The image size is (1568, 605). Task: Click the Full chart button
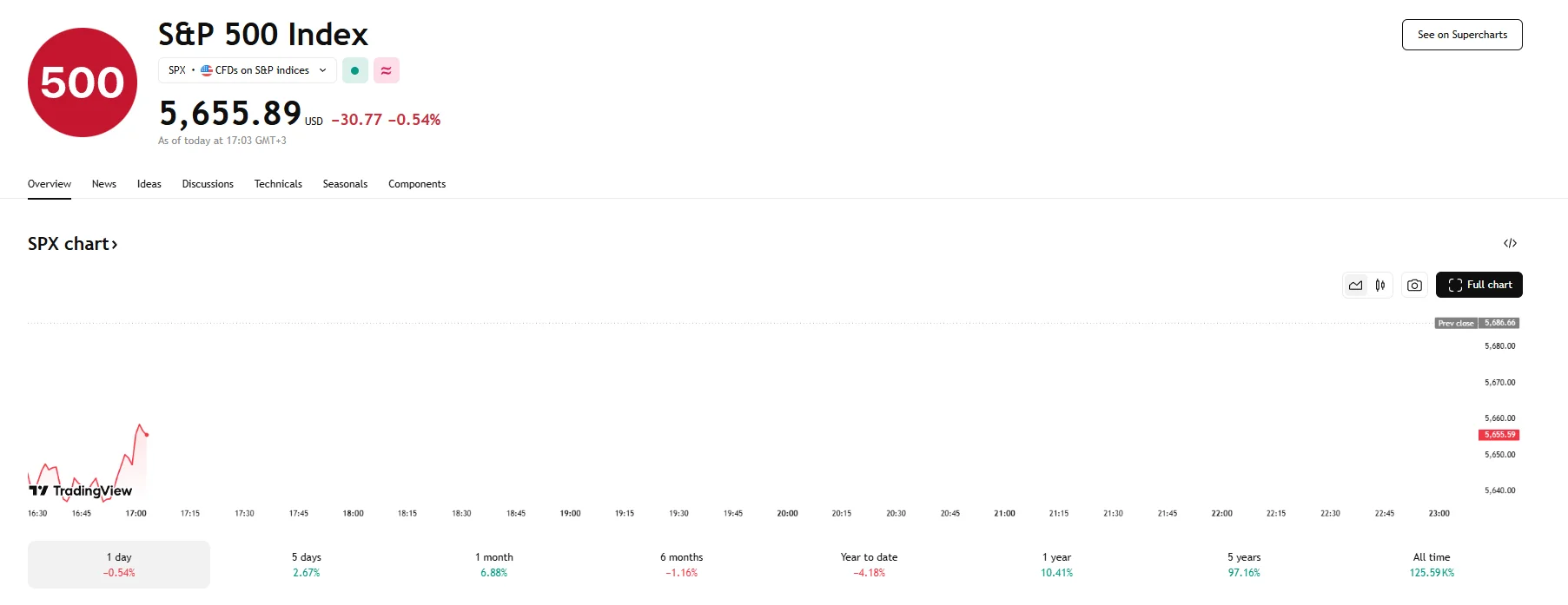pos(1479,285)
